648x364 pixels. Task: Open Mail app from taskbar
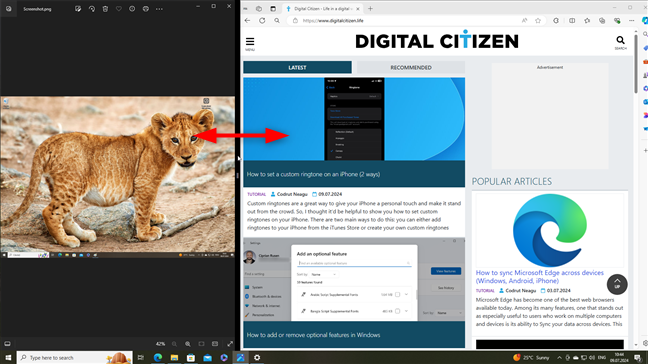pyautogui.click(x=207, y=357)
